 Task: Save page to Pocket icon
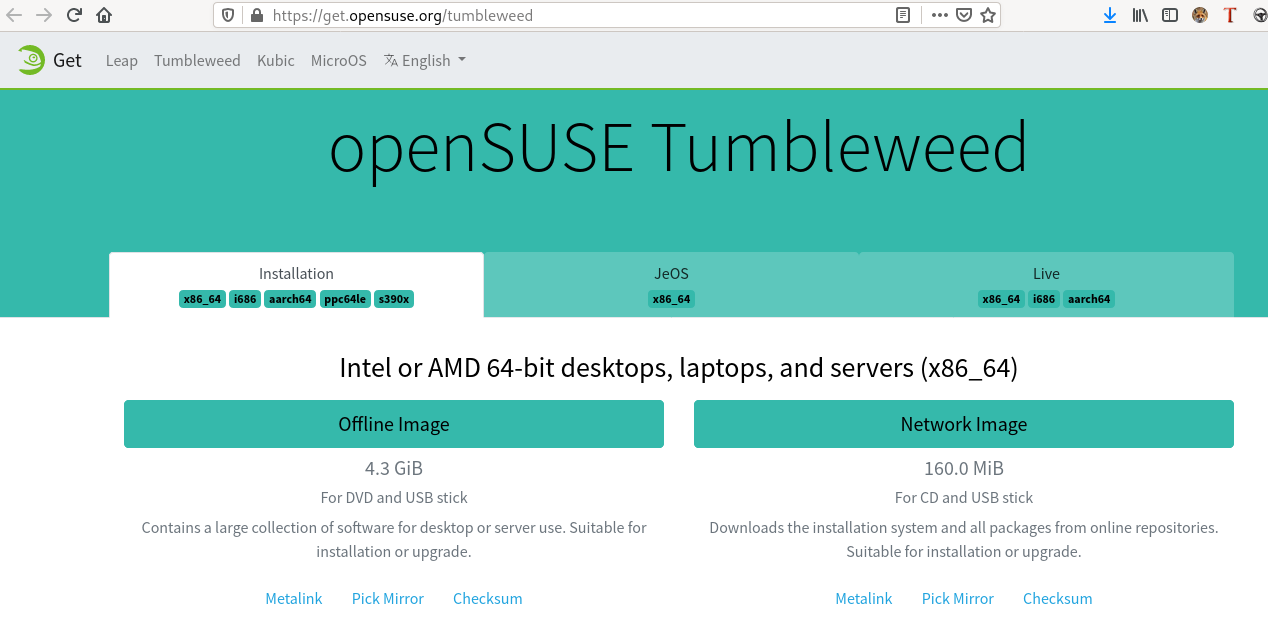click(x=964, y=15)
